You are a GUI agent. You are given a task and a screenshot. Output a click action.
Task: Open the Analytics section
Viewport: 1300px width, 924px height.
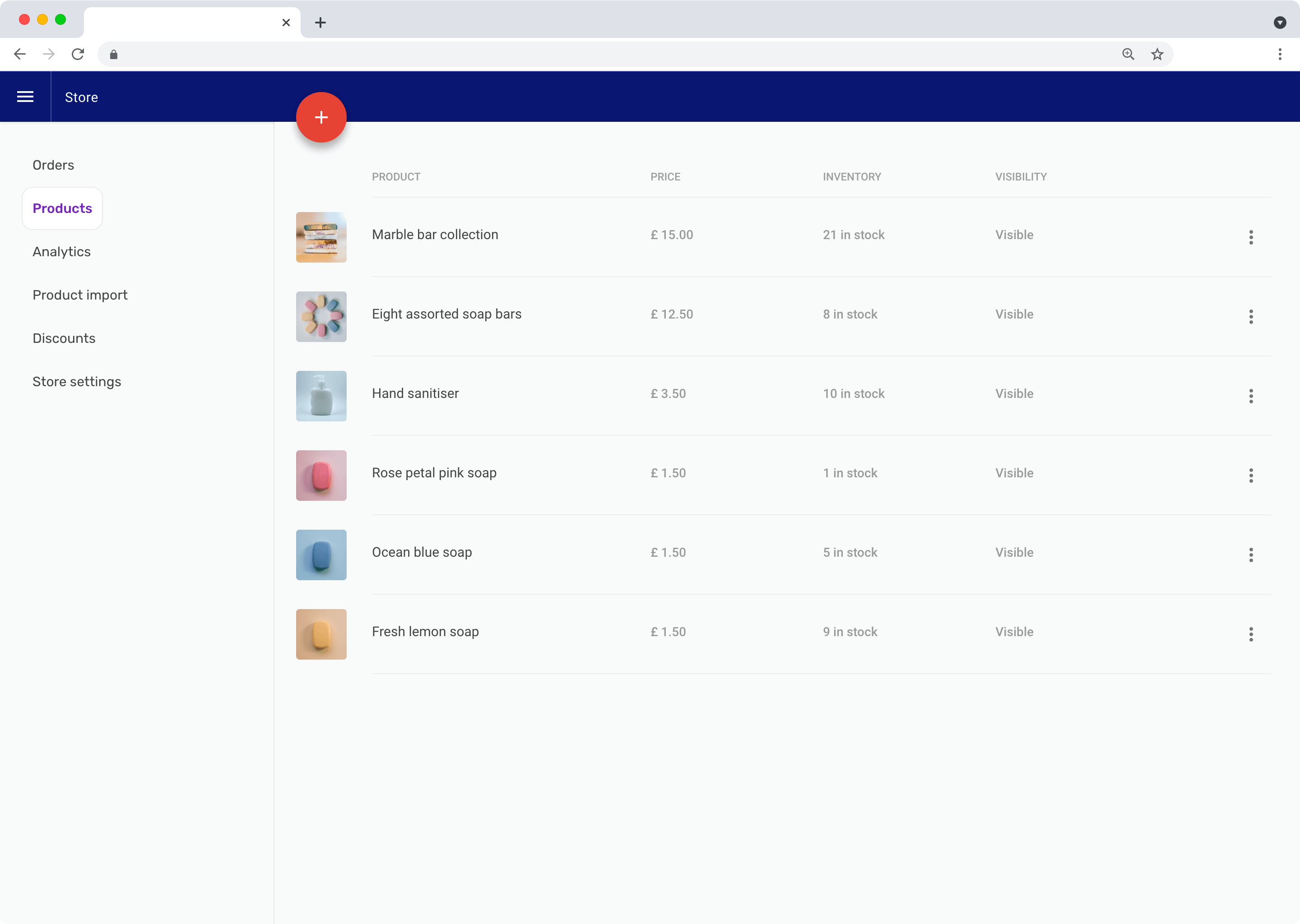pos(61,251)
